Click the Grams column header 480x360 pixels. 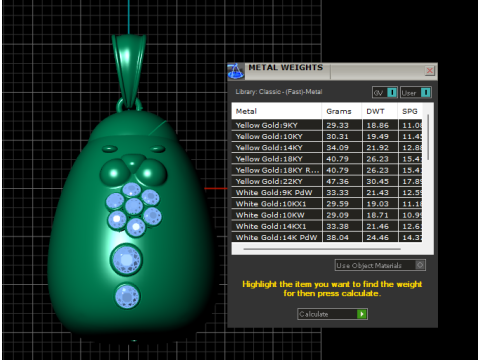342,111
